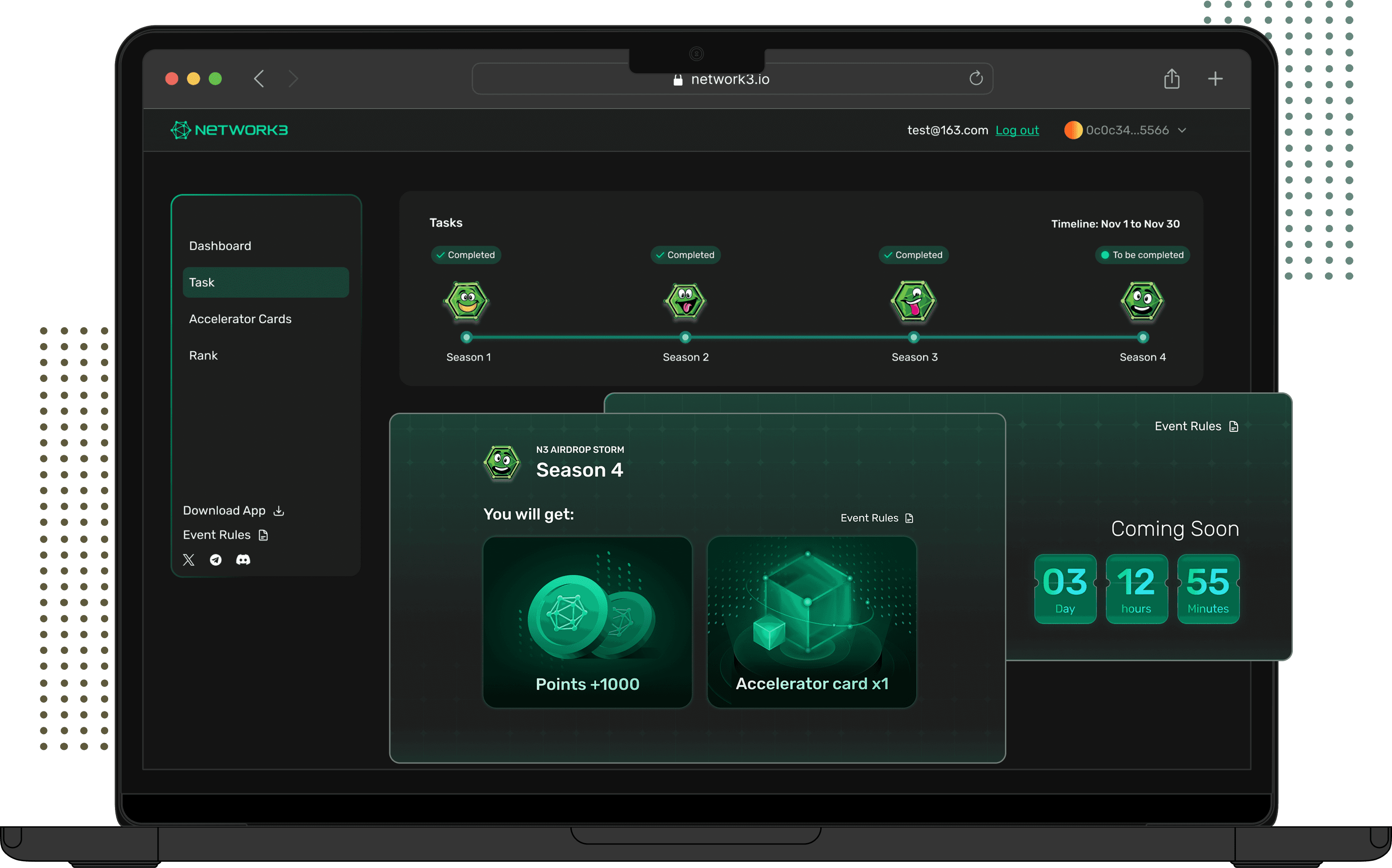Open the X (Twitter) social icon

(188, 560)
